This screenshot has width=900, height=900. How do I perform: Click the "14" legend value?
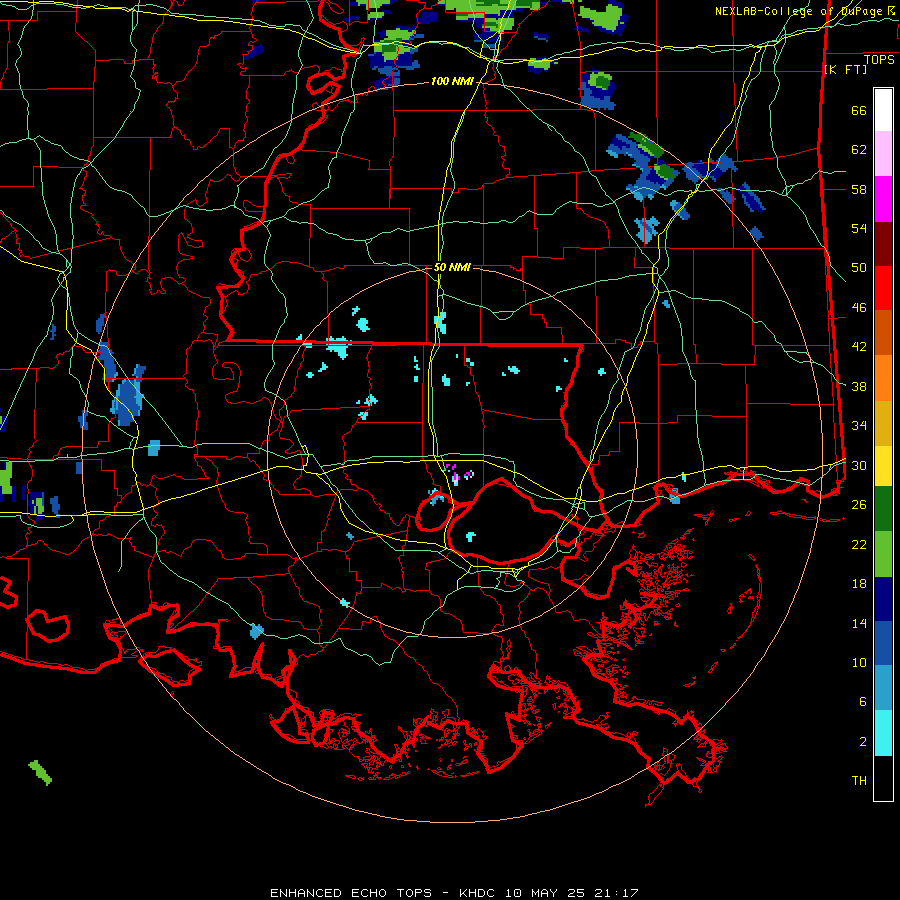(859, 623)
